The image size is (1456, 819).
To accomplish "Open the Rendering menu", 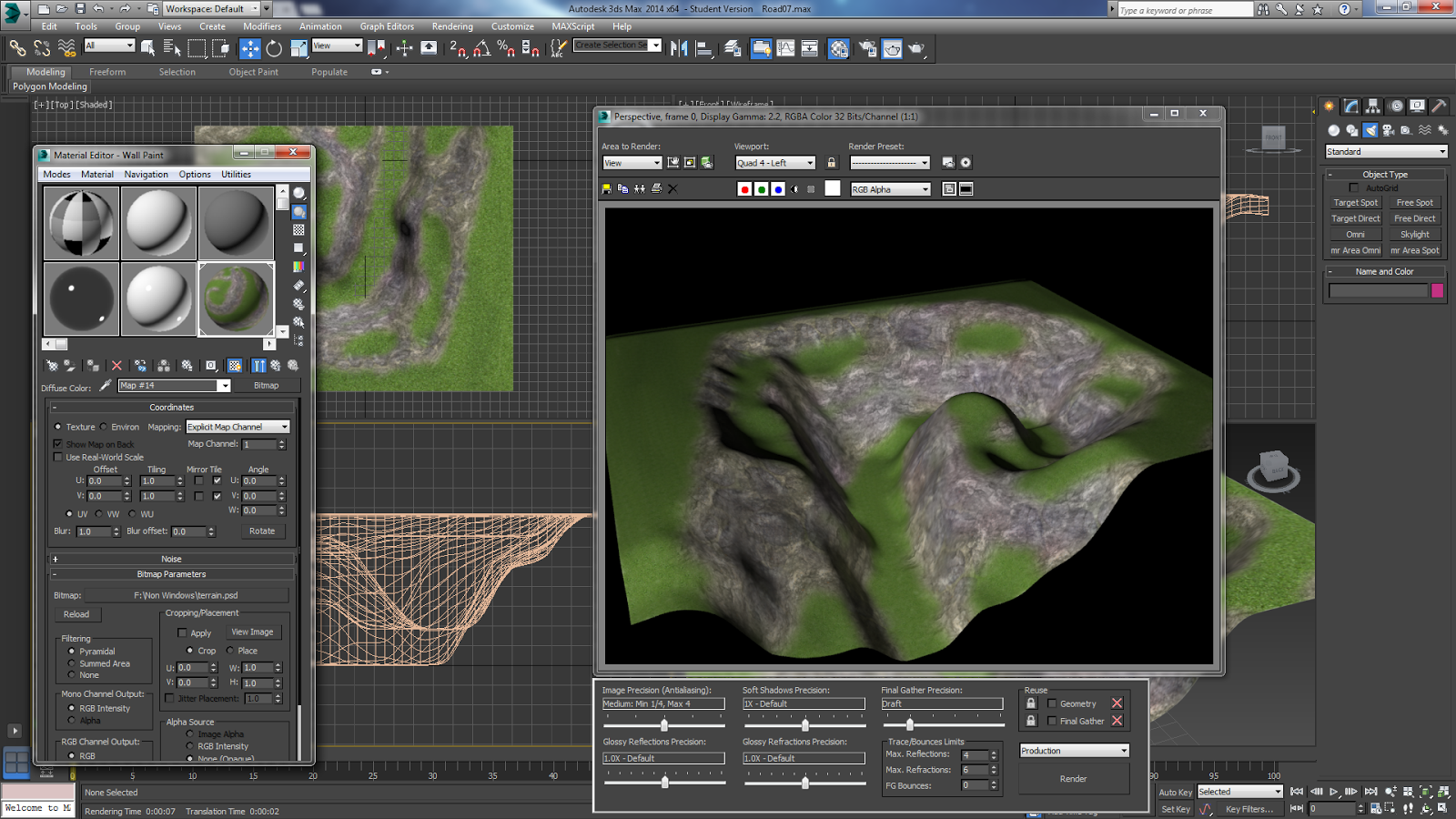I will click(x=451, y=26).
